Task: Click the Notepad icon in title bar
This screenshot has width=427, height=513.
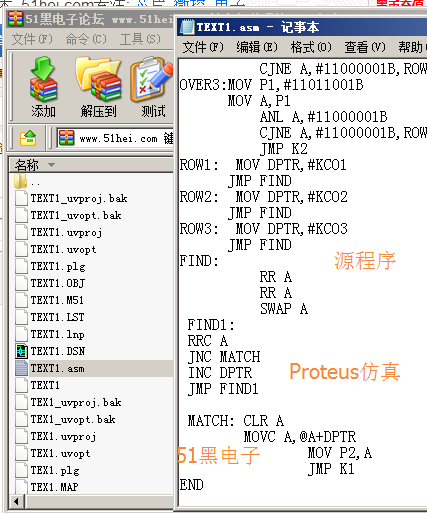Action: (x=187, y=27)
